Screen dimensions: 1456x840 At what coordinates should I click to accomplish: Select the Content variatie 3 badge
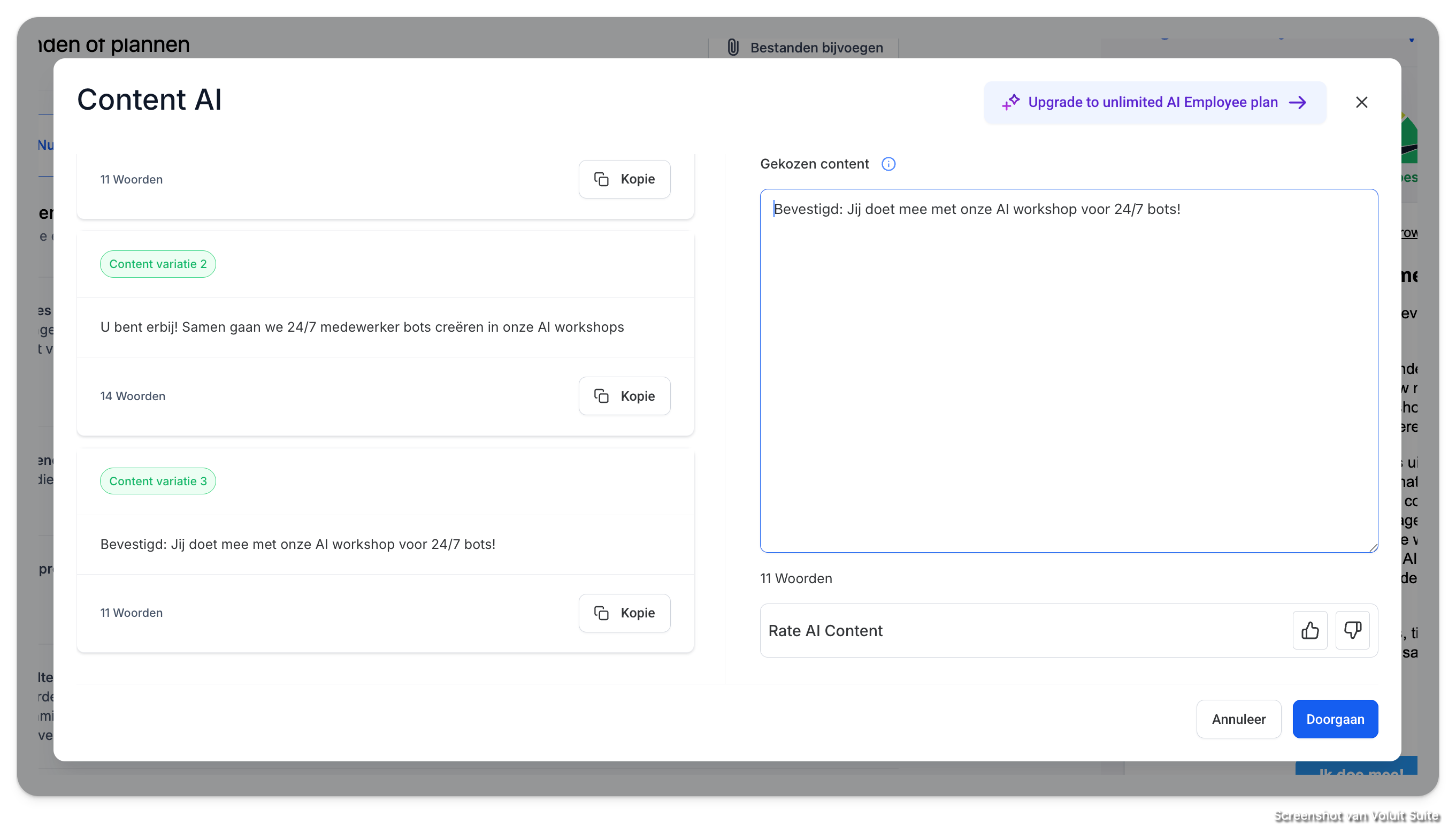157,481
